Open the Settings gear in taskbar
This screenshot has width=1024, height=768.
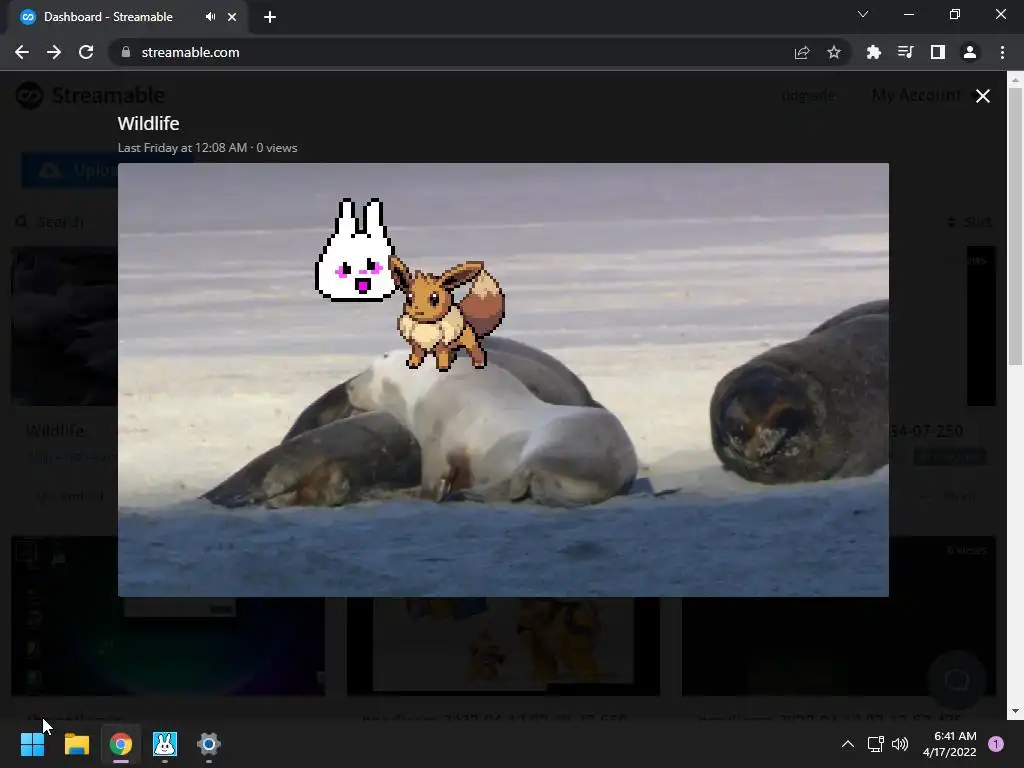tap(209, 744)
